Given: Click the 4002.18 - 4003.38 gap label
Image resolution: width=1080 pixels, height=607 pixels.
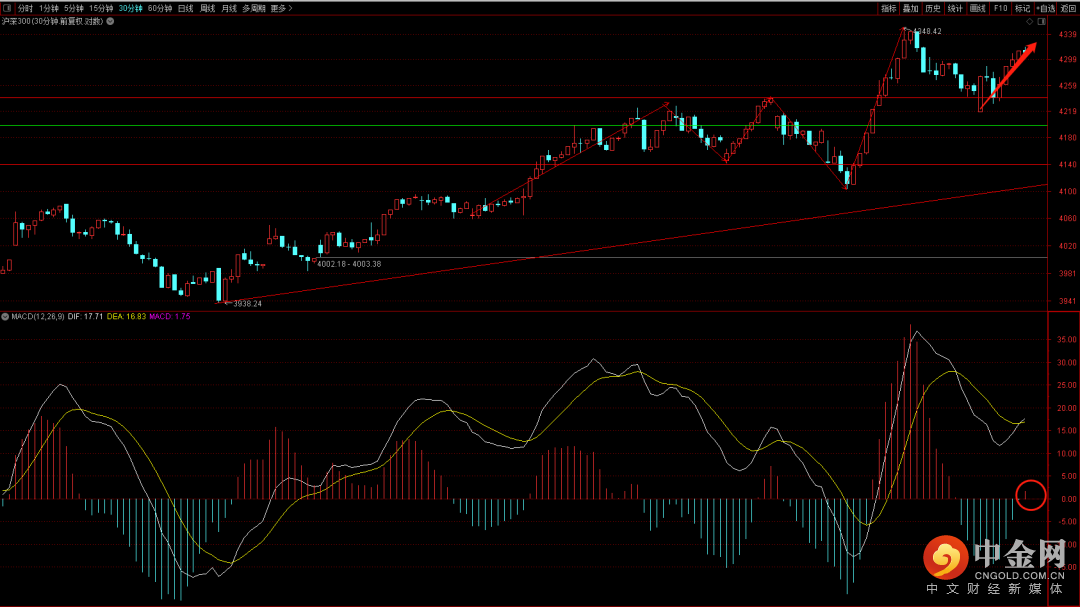Looking at the screenshot, I should click(x=349, y=264).
